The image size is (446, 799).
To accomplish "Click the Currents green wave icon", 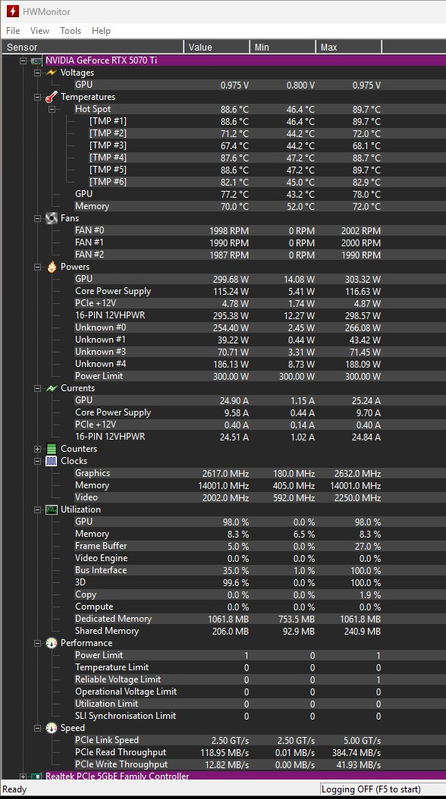I will coord(51,388).
